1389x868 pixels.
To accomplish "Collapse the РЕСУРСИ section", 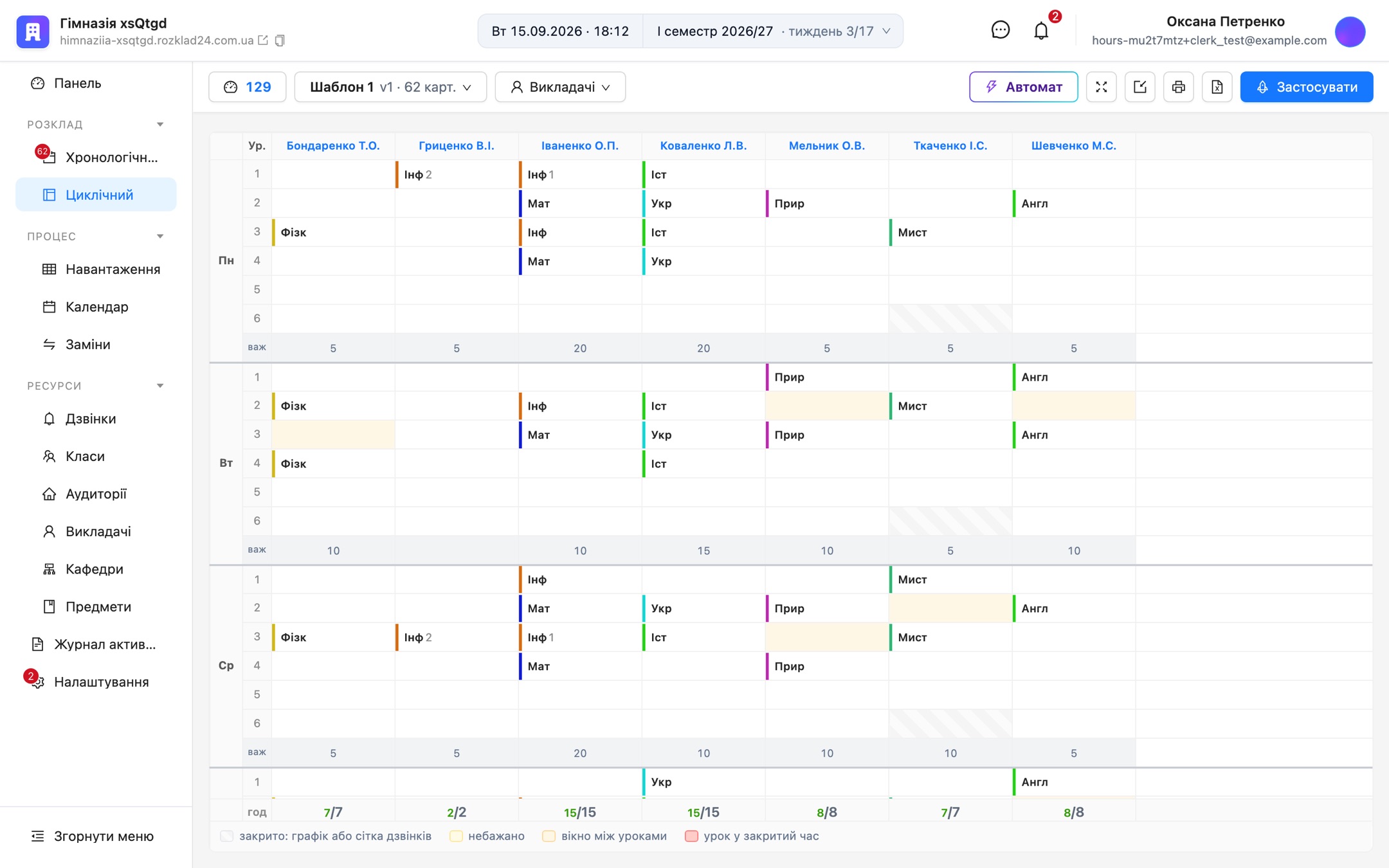I will click(160, 386).
